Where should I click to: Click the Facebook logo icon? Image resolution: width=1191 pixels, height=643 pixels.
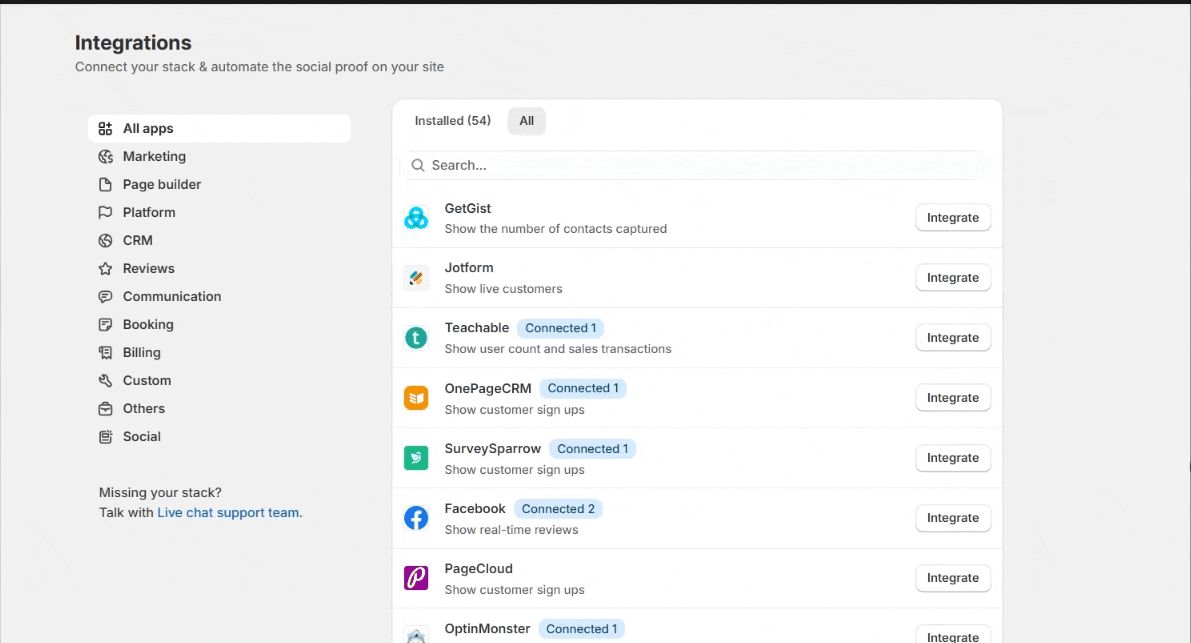point(416,518)
